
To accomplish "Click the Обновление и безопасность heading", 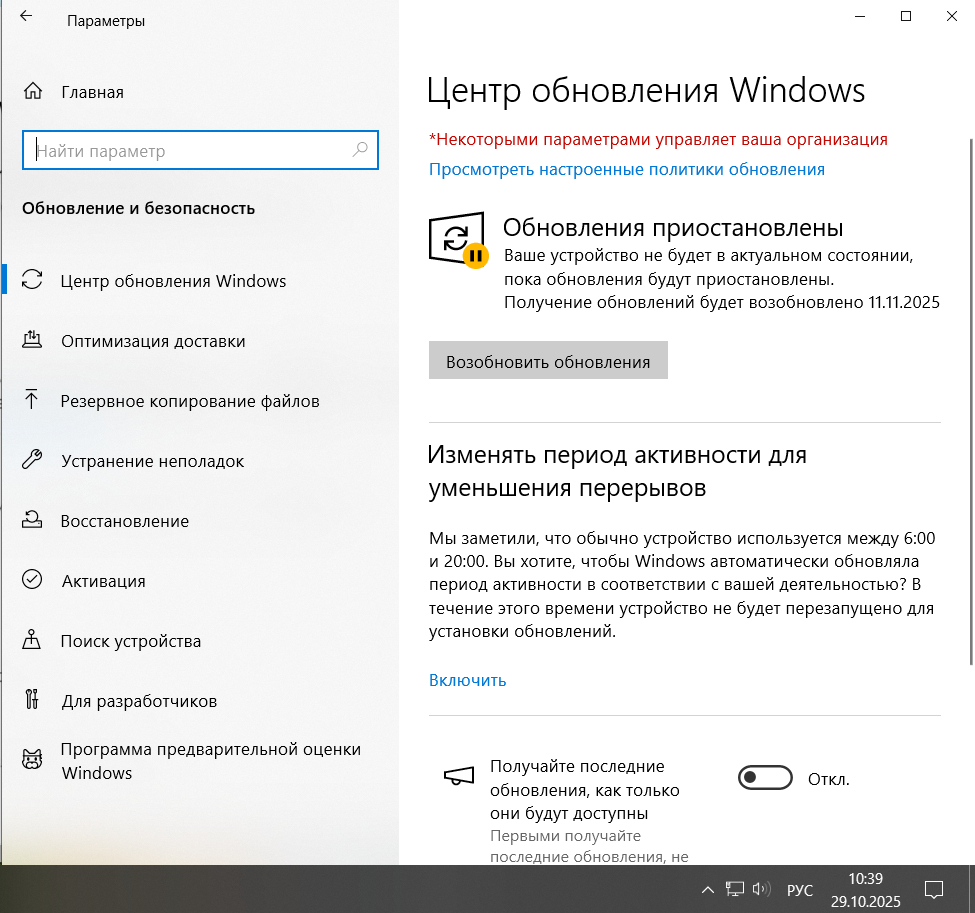I will coord(139,208).
